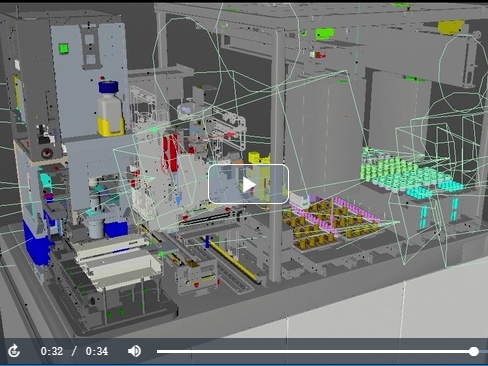The height and width of the screenshot is (366, 488).
Task: Click the large play button overlay
Action: pyautogui.click(x=248, y=184)
